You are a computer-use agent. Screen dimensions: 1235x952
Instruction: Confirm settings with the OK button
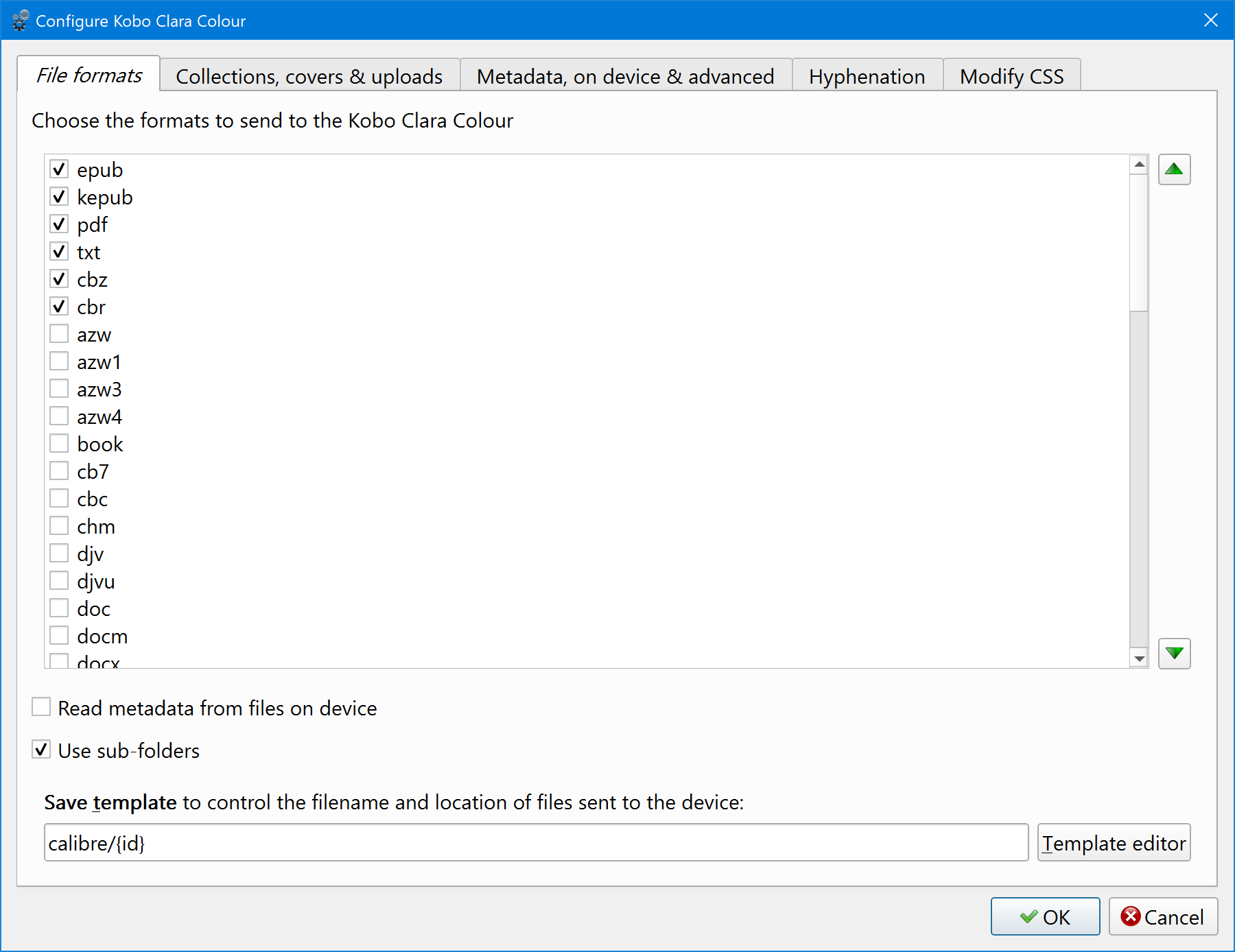tap(1045, 917)
